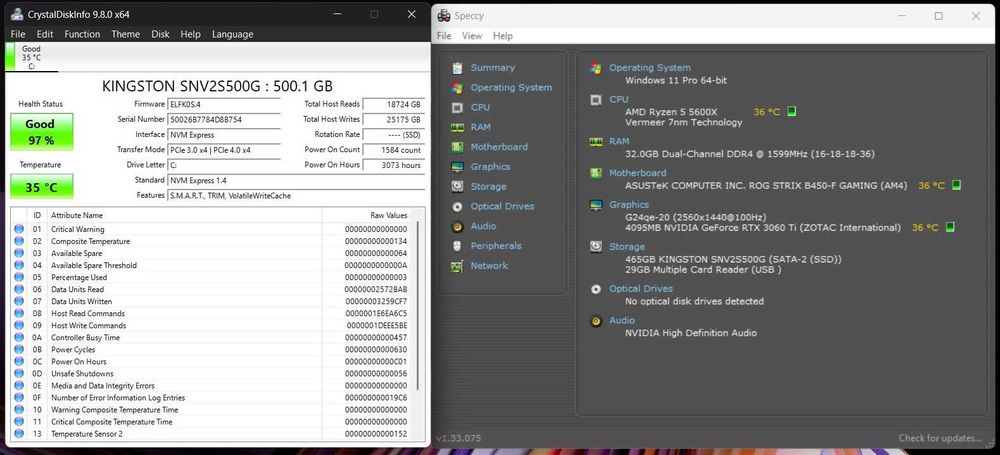This screenshot has height=455, width=1000.
Task: Open the Summary section icon in Speccy
Action: coord(457,68)
